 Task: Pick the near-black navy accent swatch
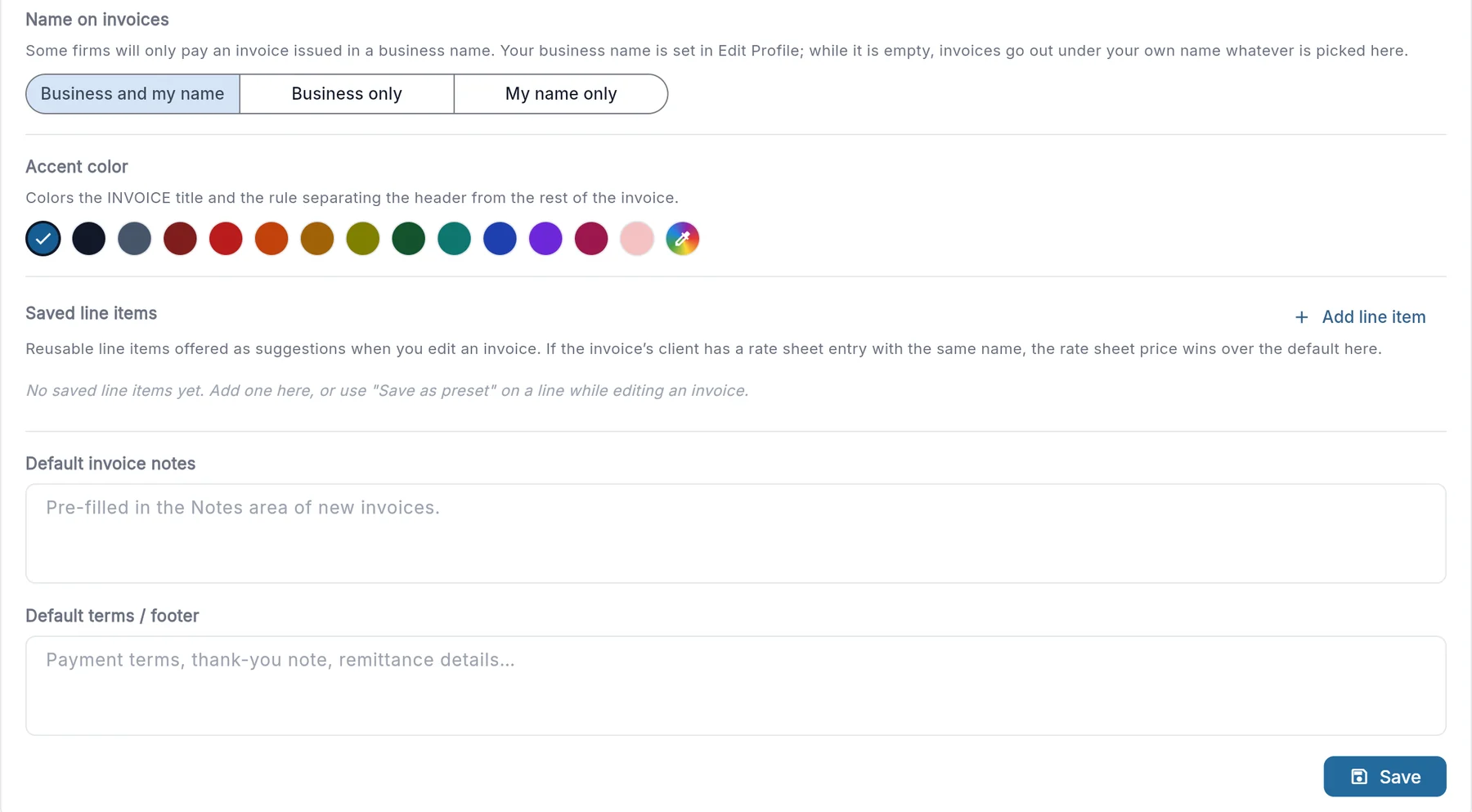click(89, 239)
